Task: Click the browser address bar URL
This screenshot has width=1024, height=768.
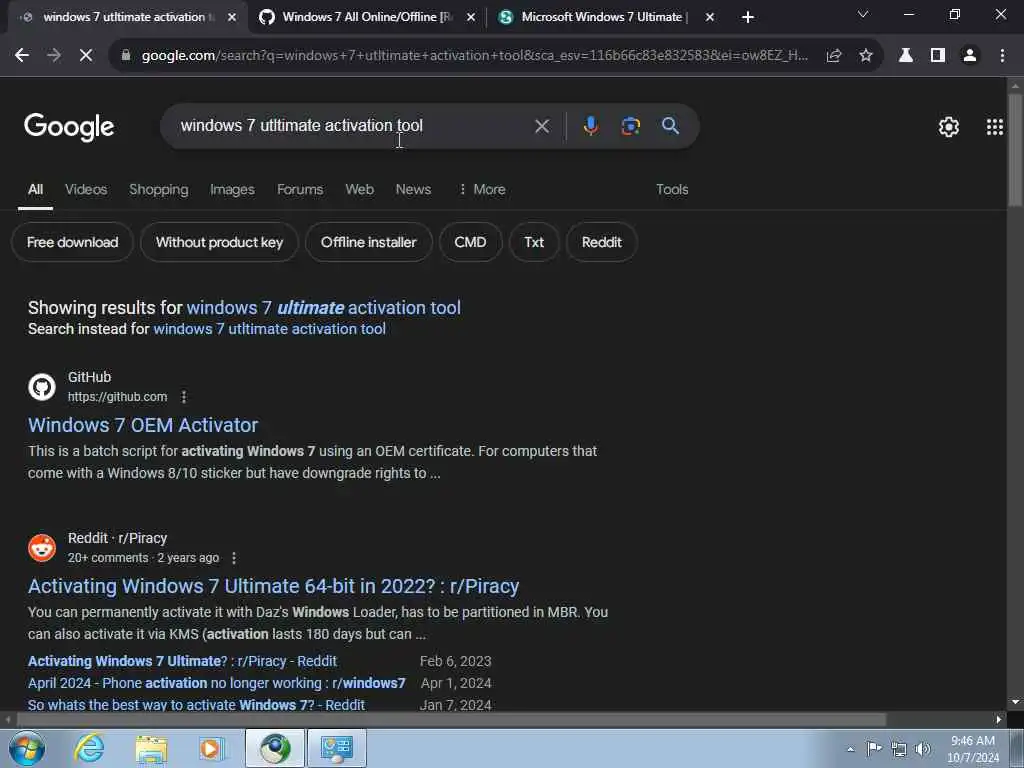Action: point(475,56)
